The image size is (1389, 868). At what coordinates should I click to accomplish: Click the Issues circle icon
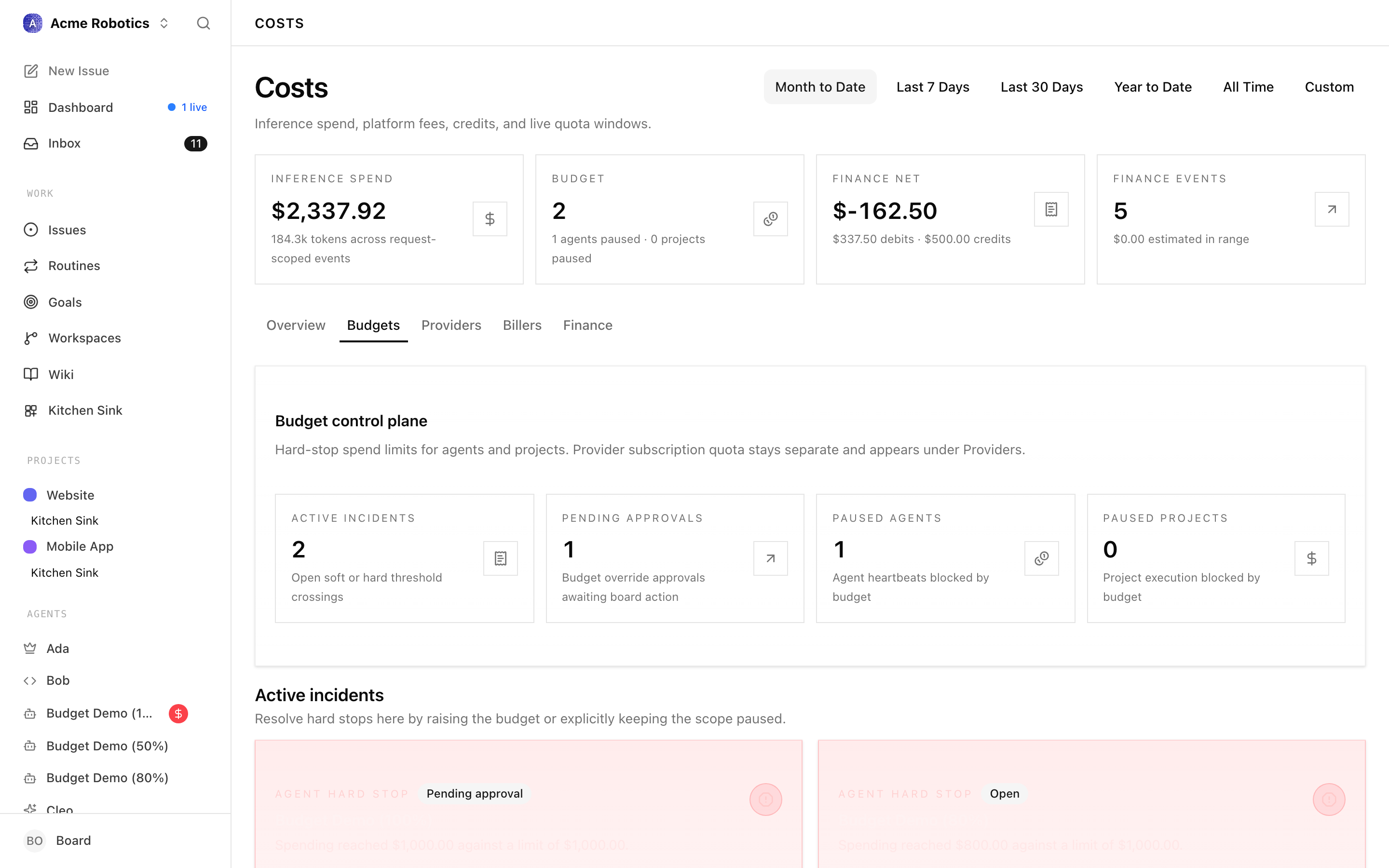pos(31,230)
